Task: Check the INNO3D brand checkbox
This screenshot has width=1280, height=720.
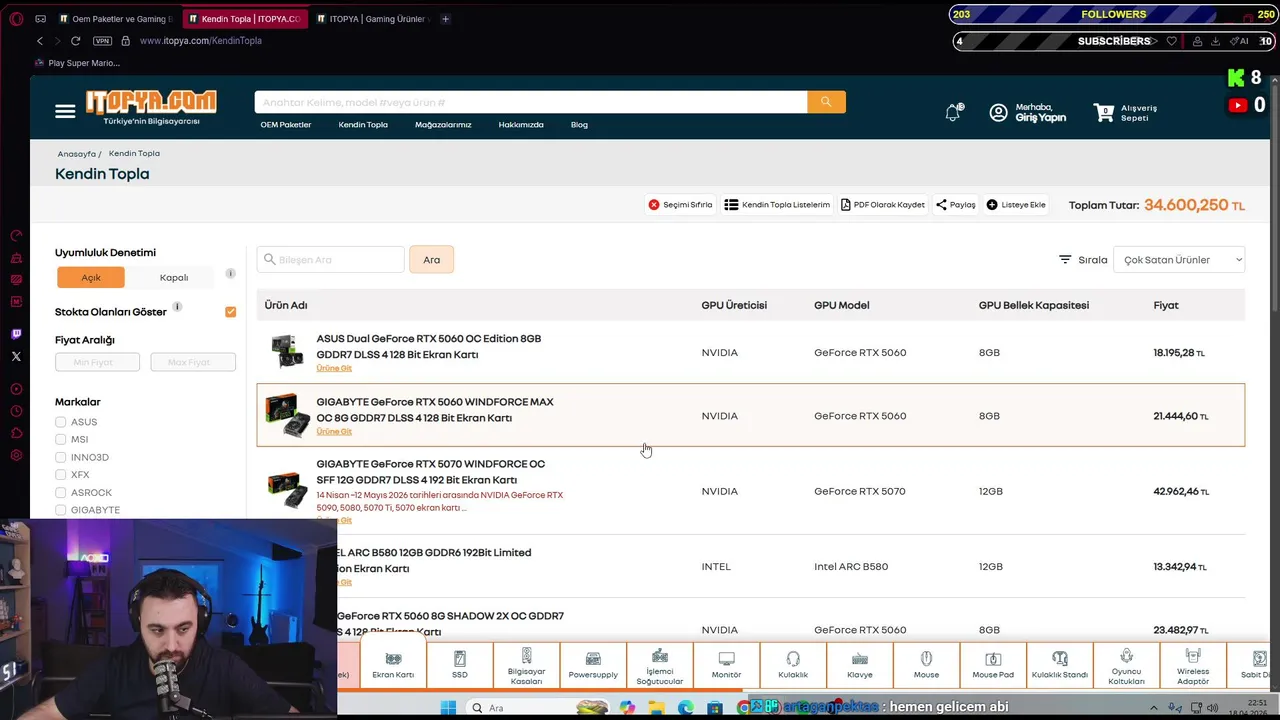Action: click(61, 457)
